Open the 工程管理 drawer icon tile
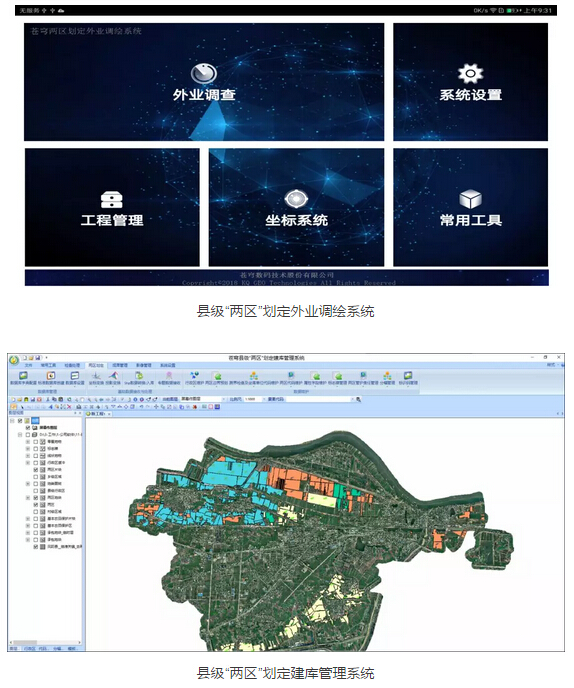The image size is (574, 688). pyautogui.click(x=112, y=207)
